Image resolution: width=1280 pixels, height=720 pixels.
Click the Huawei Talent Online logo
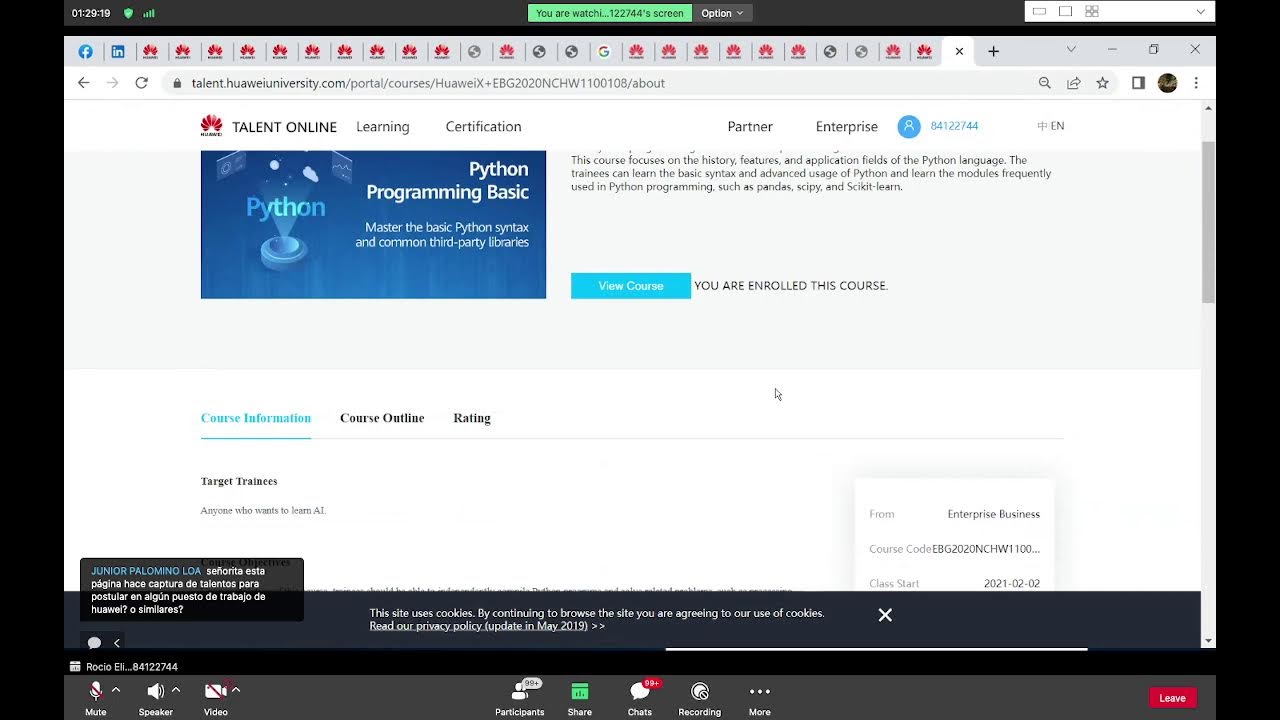click(270, 126)
